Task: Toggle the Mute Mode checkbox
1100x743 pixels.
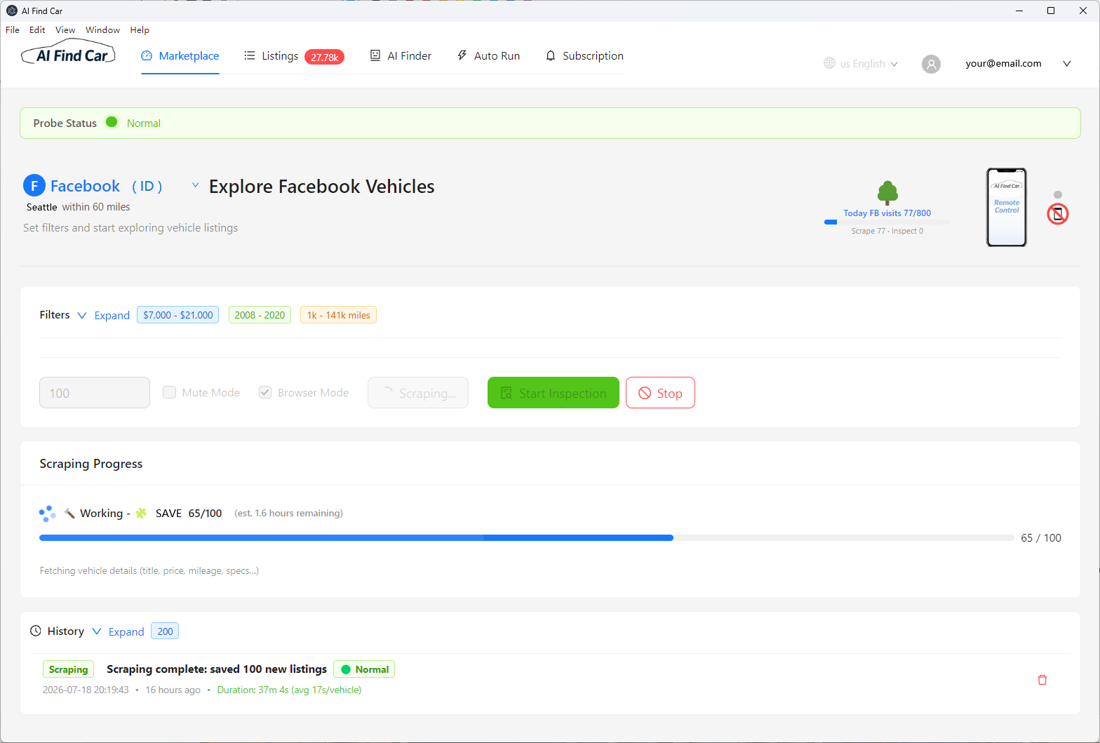Action: pos(169,392)
